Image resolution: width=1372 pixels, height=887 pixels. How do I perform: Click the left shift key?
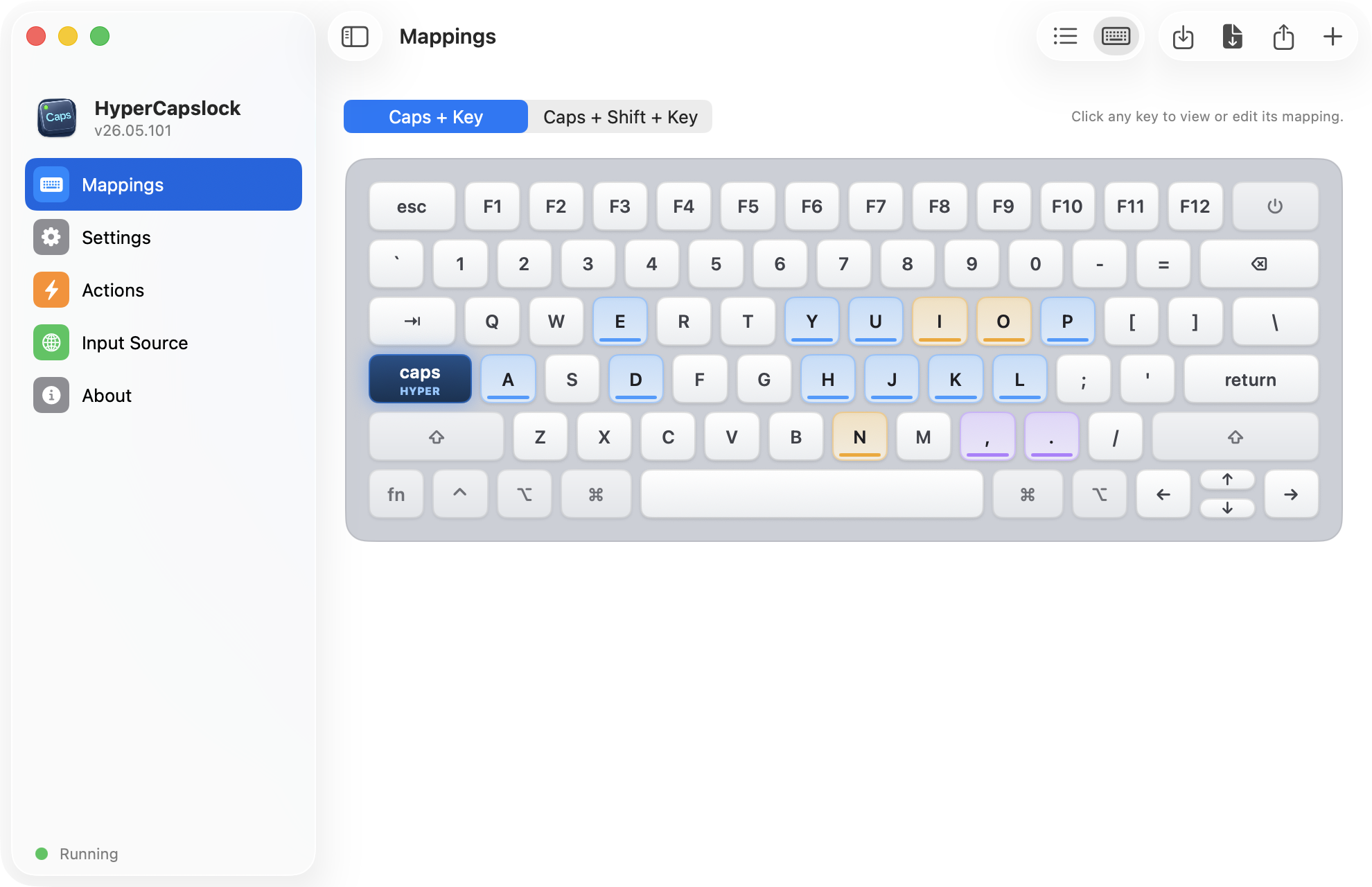click(437, 437)
